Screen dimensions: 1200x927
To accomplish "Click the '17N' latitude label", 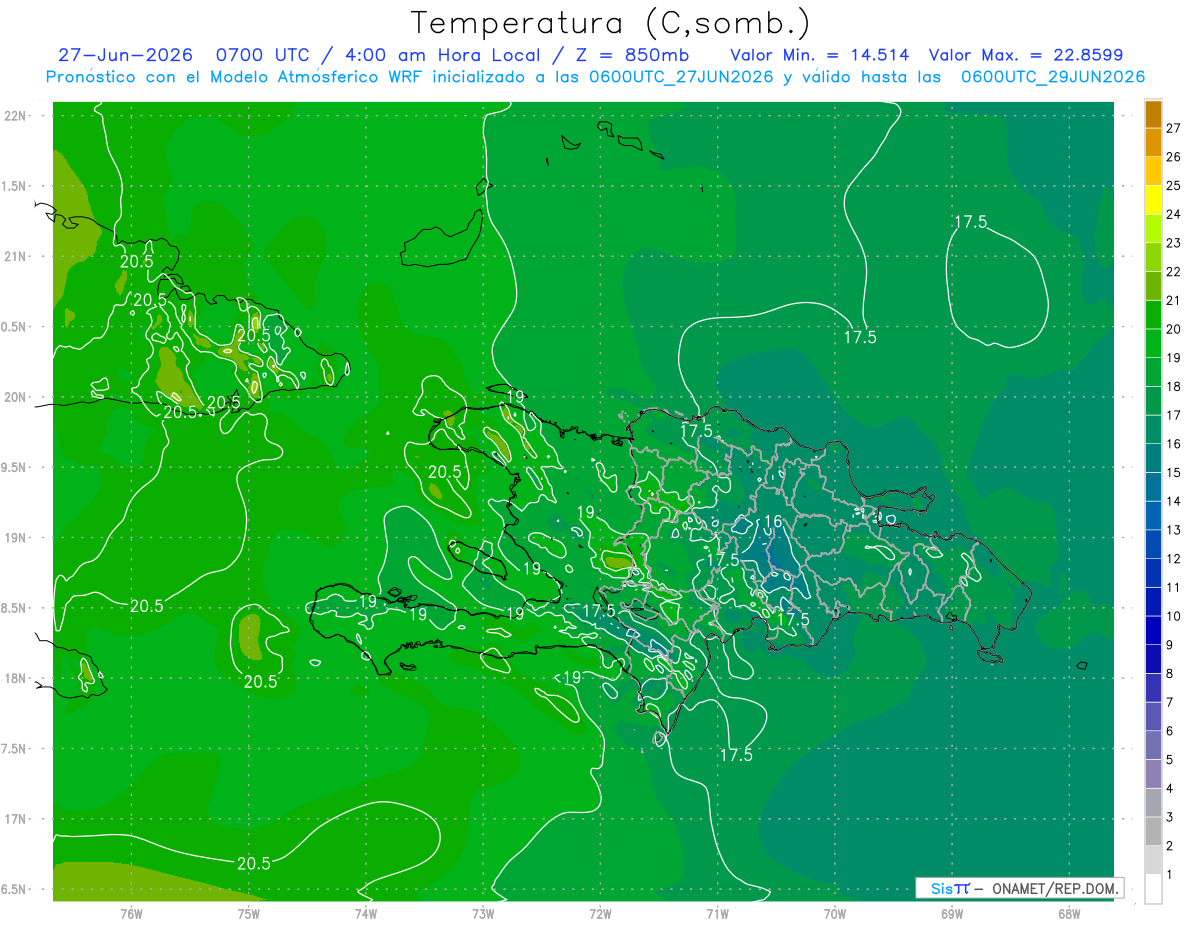I will [x=14, y=819].
